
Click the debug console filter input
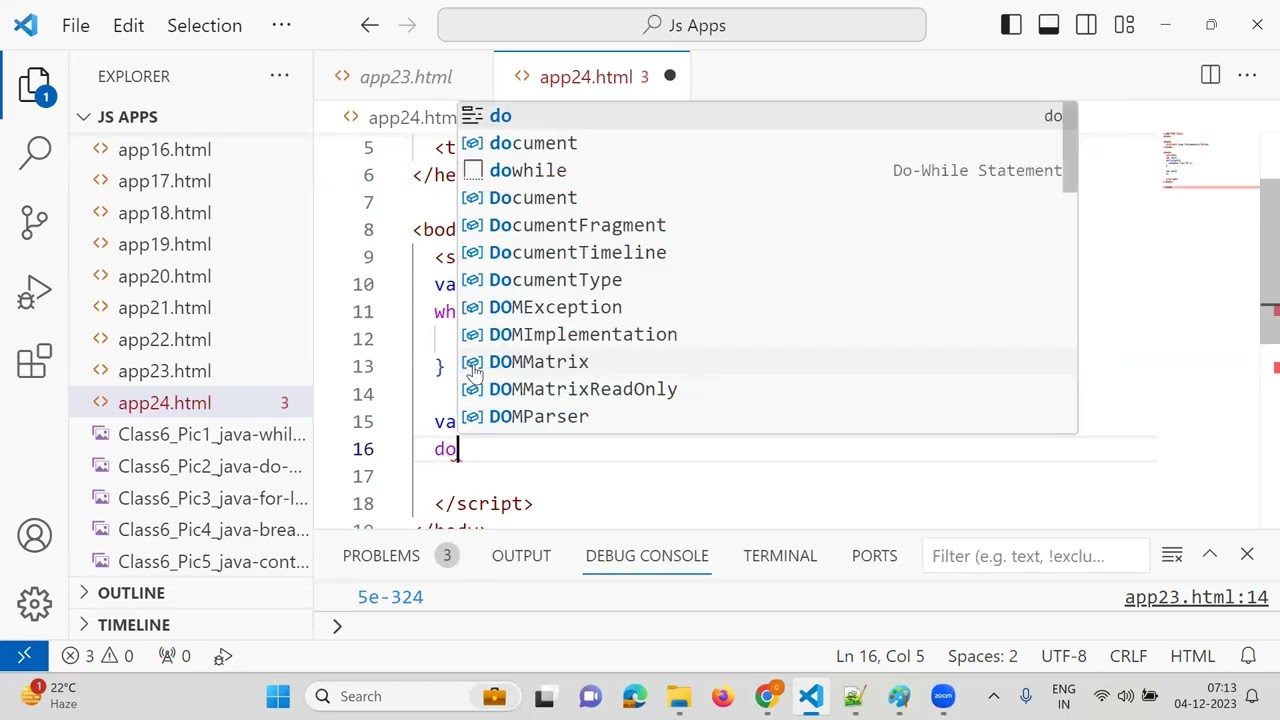tap(1034, 556)
